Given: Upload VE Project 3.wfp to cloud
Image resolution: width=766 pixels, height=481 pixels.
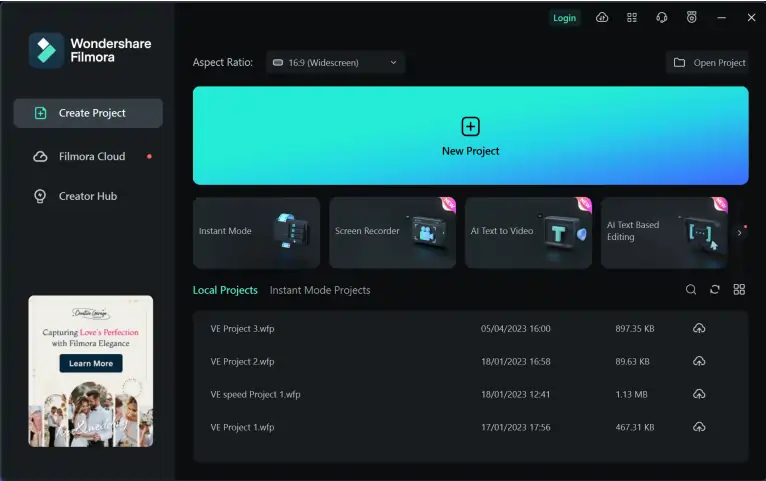Looking at the screenshot, I should pos(699,329).
